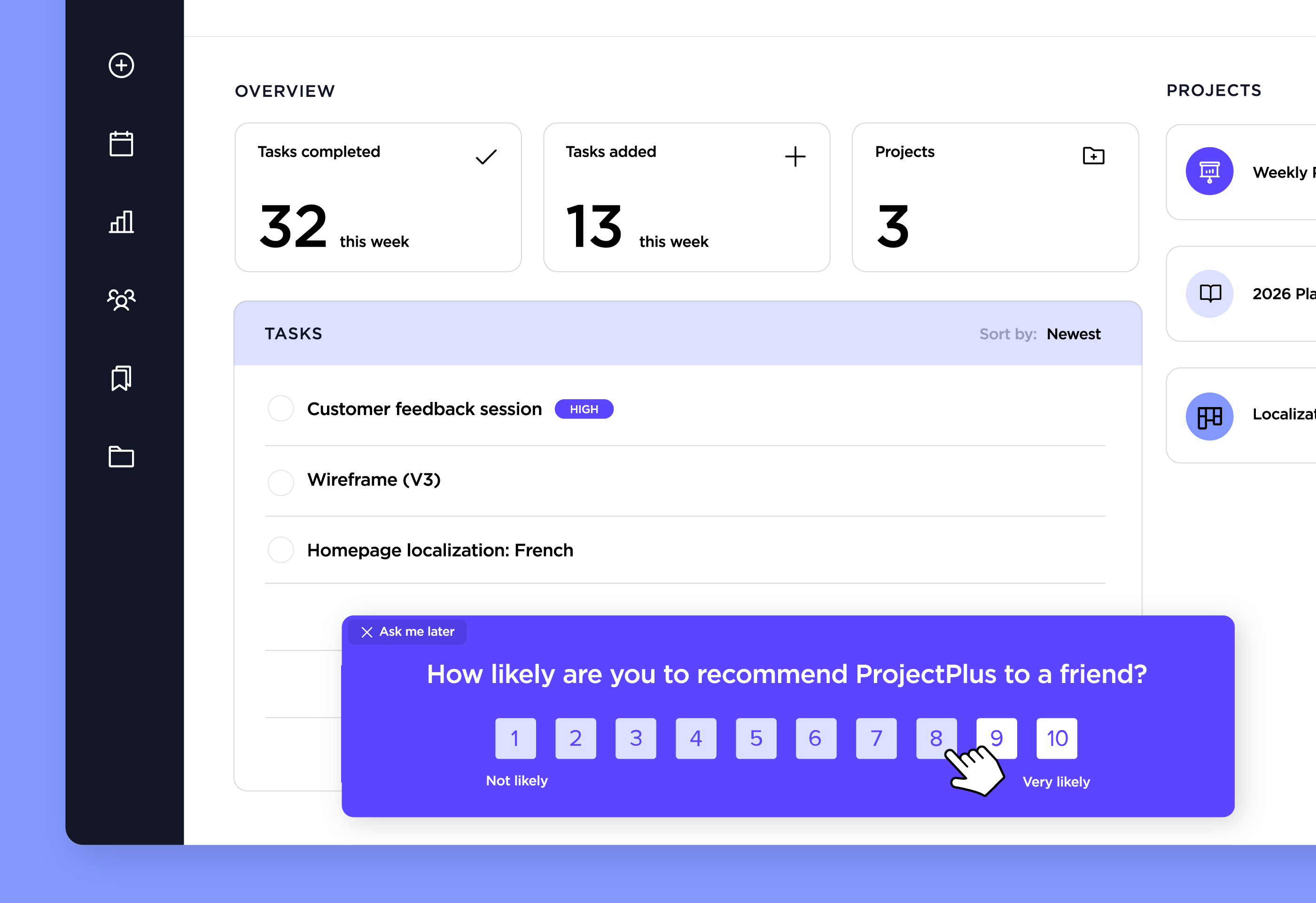This screenshot has height=903, width=1316.
Task: Click the add project folder icon
Action: (x=1093, y=156)
